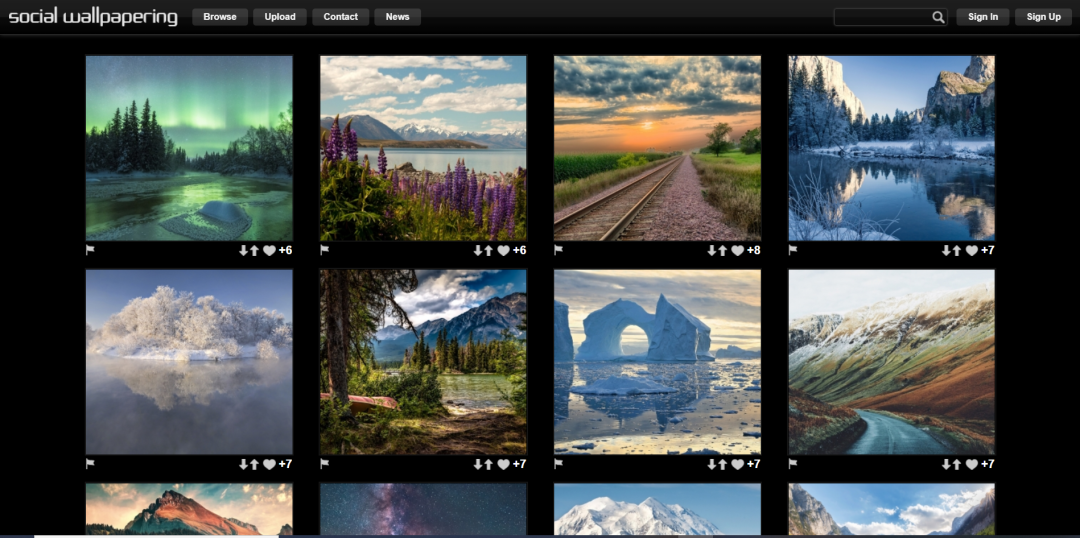
Task: Flag the railroad sunset wallpaper
Action: click(559, 250)
